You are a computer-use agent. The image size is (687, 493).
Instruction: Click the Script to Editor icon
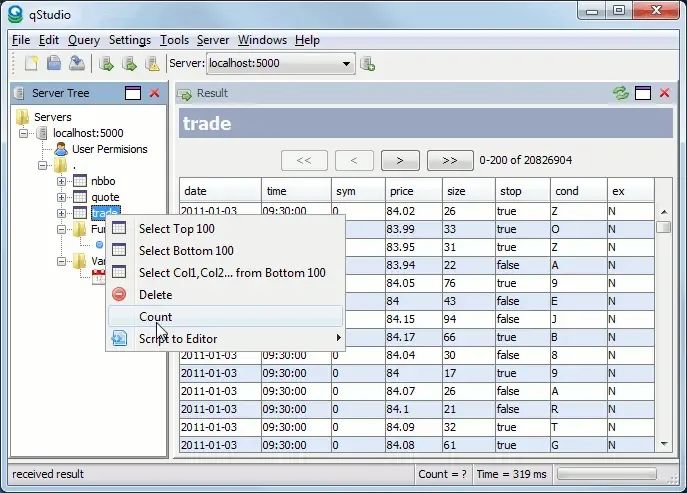(119, 338)
